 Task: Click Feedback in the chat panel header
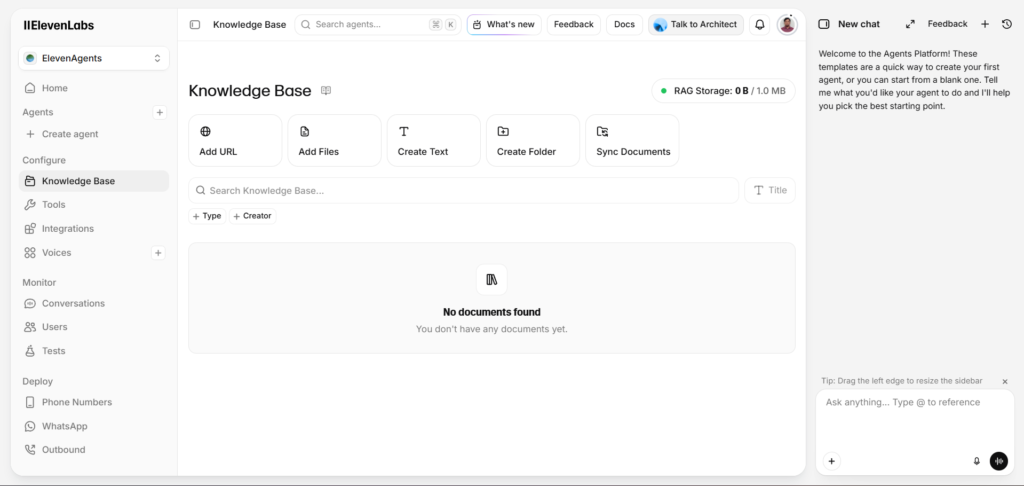947,24
